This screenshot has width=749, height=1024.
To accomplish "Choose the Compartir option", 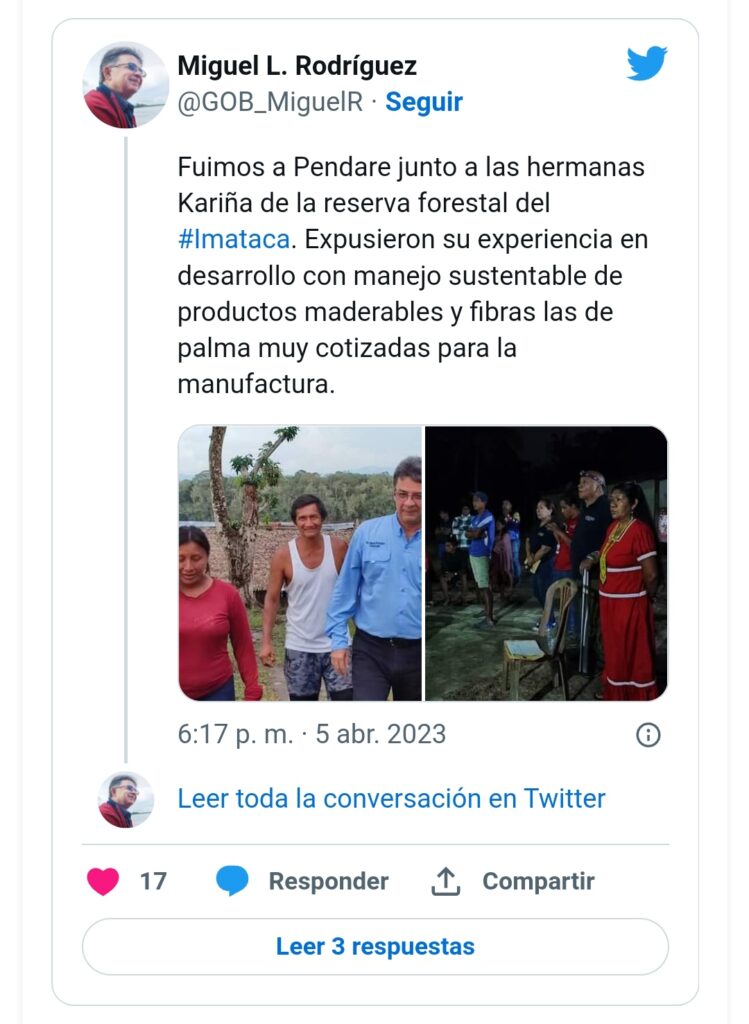I will click(x=538, y=881).
